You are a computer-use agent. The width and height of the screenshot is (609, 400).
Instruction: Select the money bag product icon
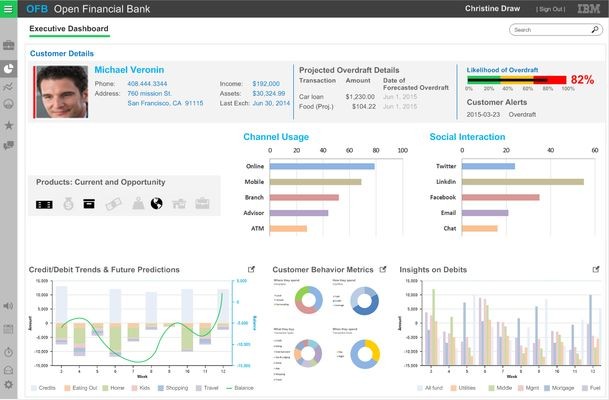click(x=67, y=204)
